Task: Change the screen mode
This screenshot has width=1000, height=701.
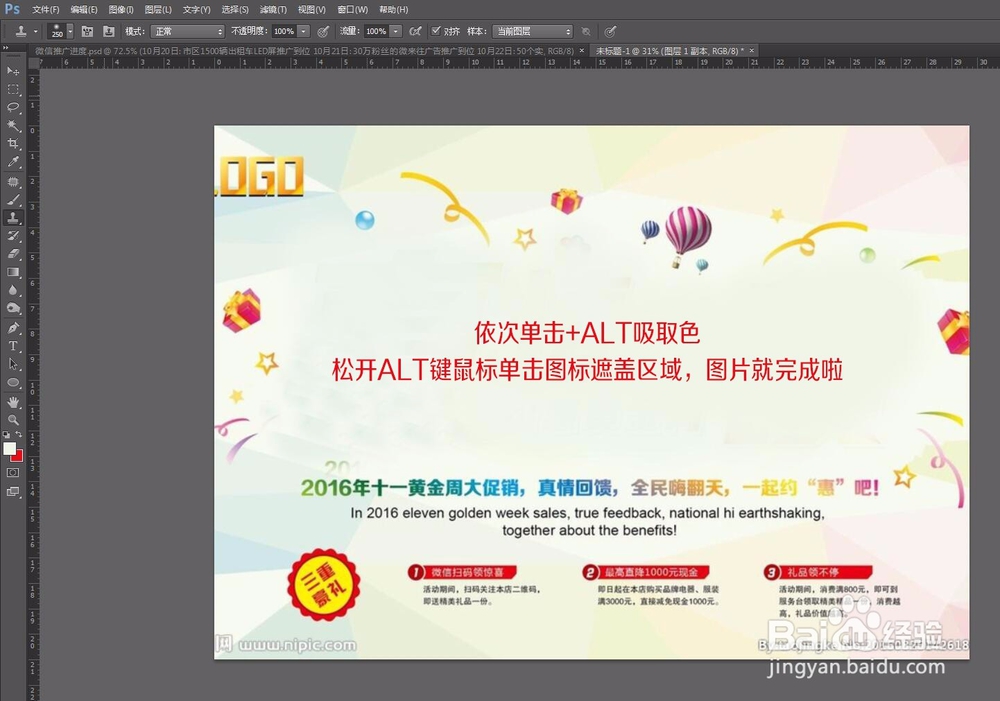Action: point(13,491)
